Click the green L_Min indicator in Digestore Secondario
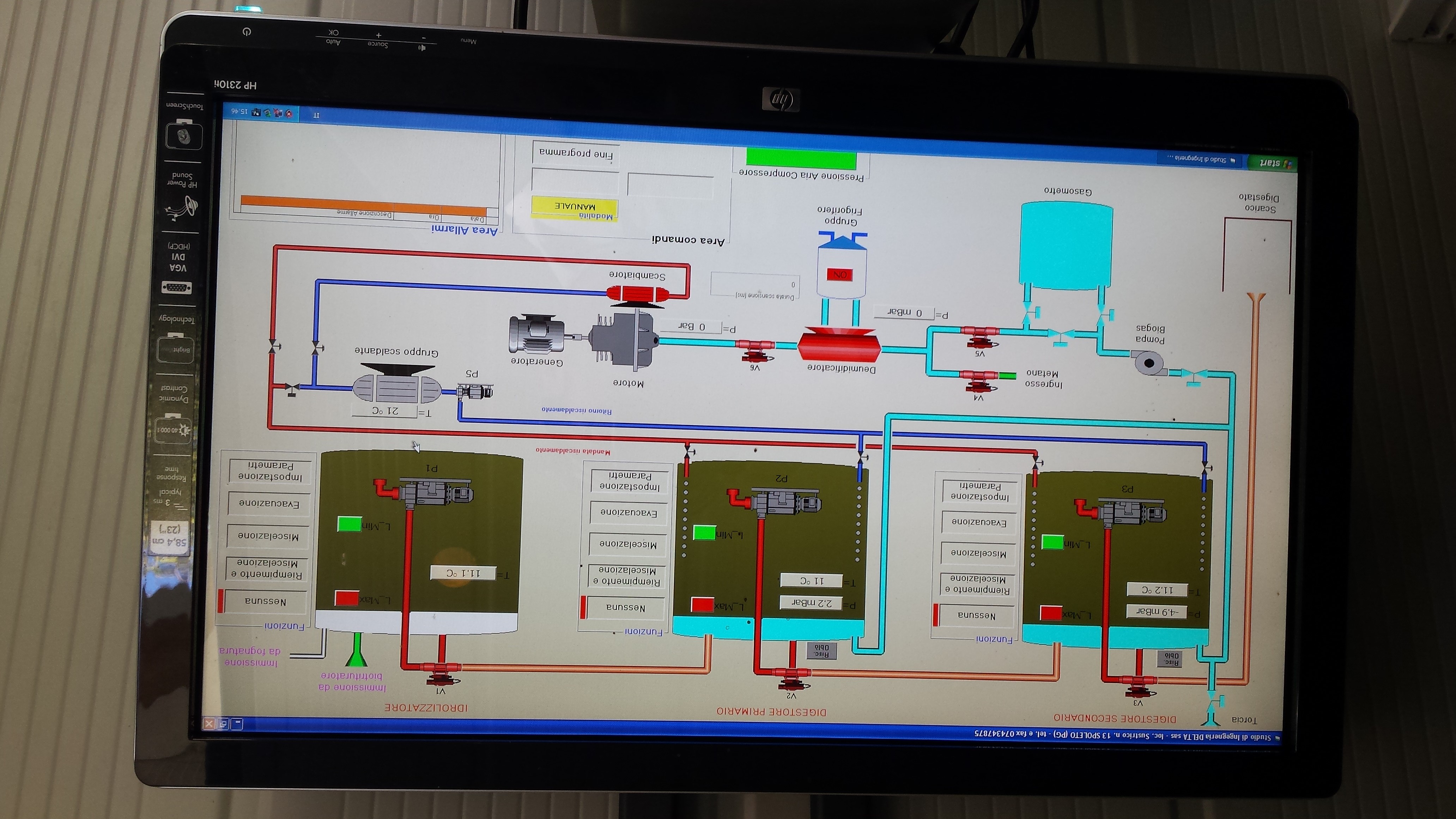1456x819 pixels. [1052, 542]
